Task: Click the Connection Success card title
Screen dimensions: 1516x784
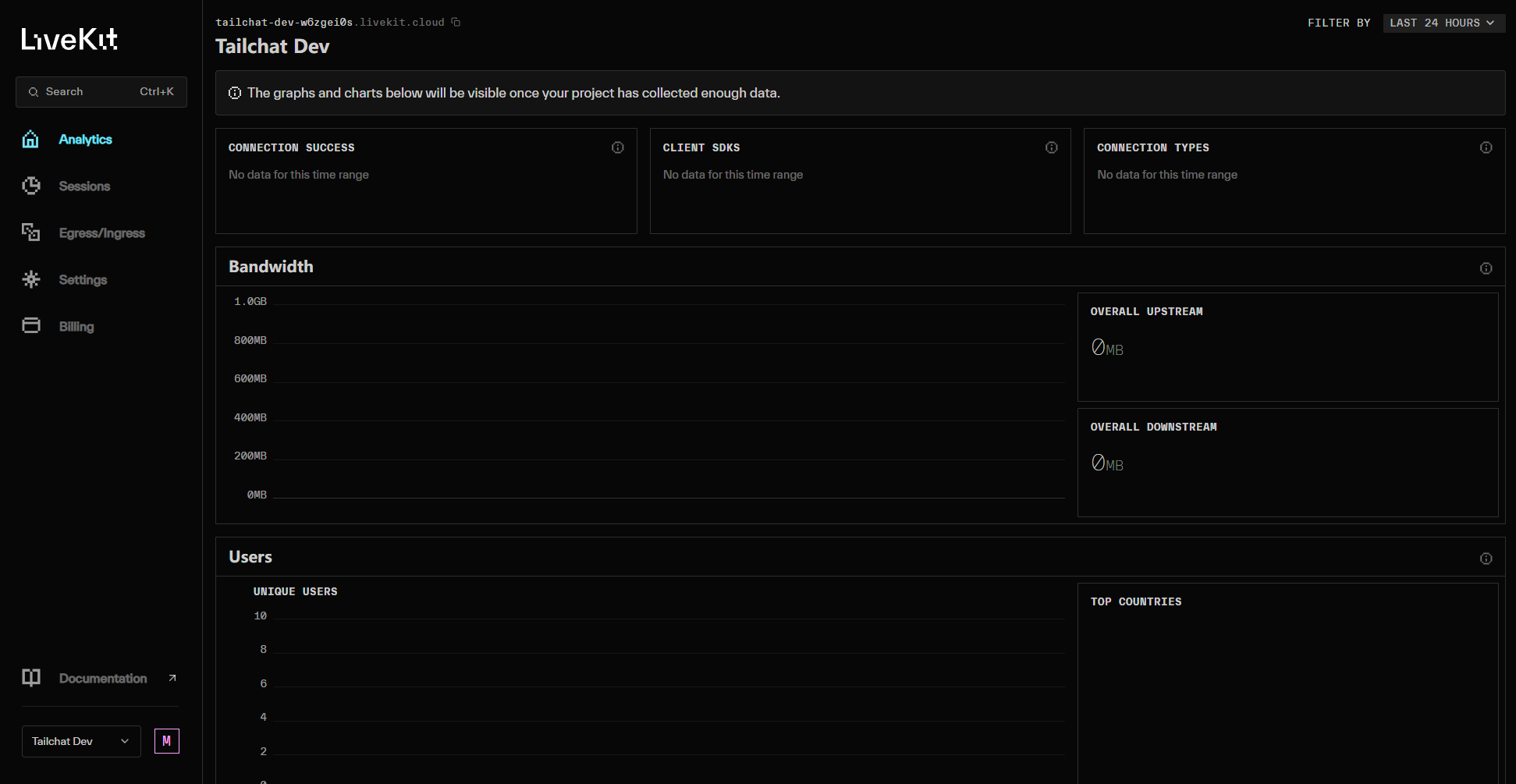Action: 292,147
